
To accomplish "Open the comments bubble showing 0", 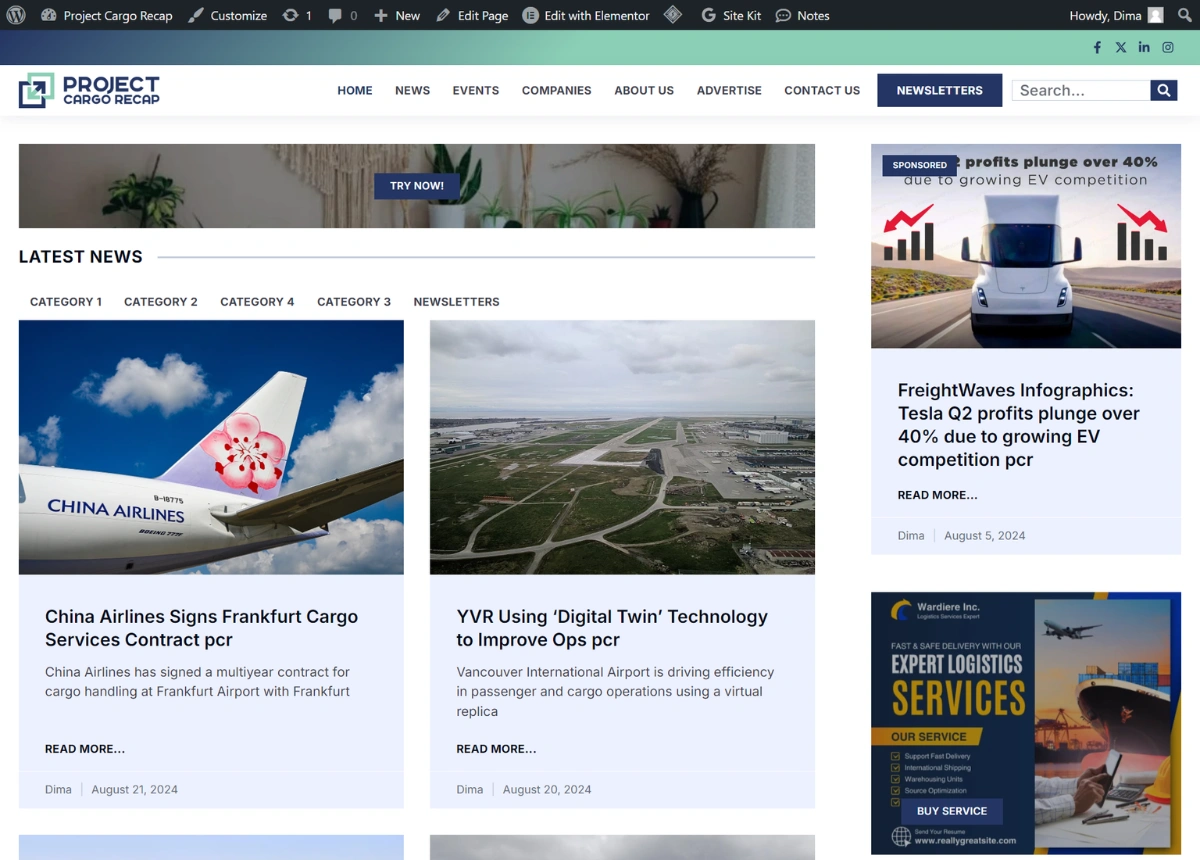I will point(343,15).
